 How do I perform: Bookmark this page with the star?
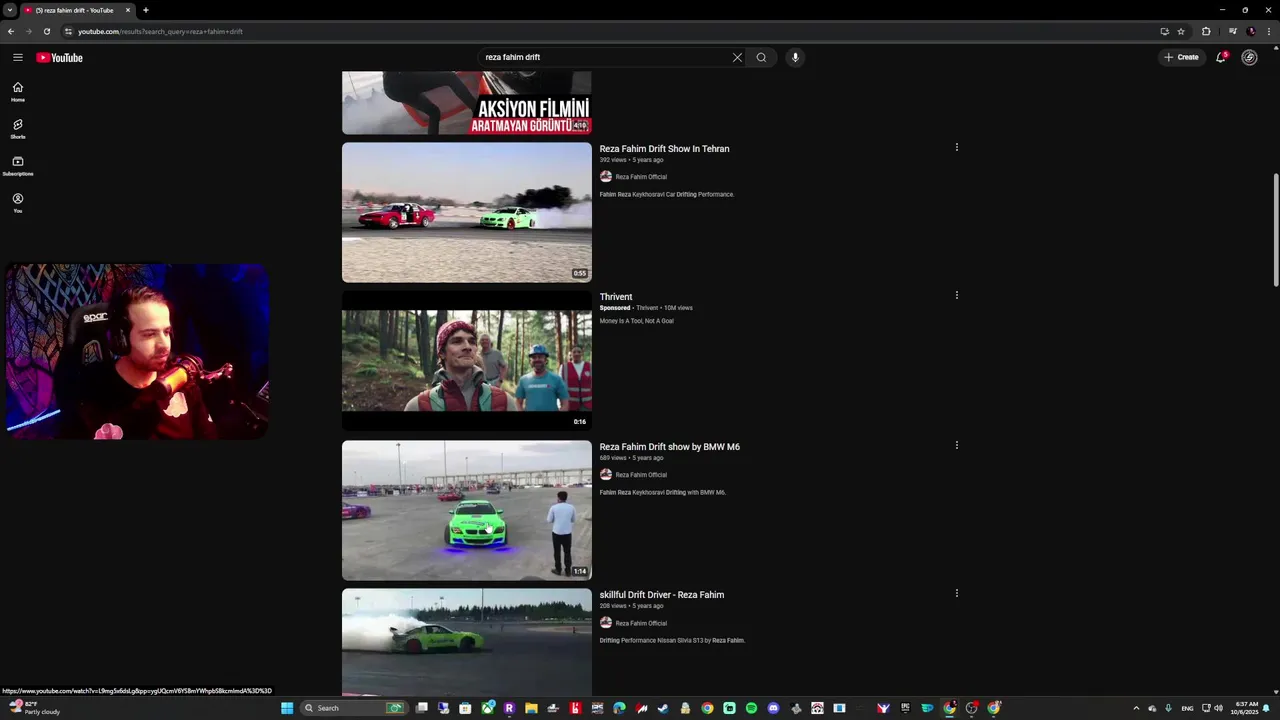pos(1181,31)
